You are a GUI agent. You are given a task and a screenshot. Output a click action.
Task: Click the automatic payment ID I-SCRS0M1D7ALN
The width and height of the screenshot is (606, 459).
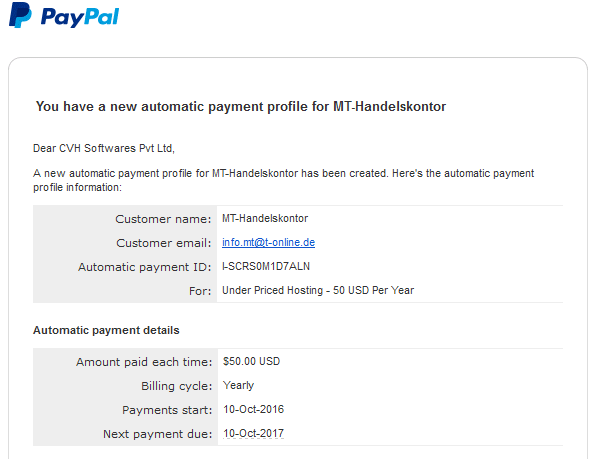pos(266,266)
